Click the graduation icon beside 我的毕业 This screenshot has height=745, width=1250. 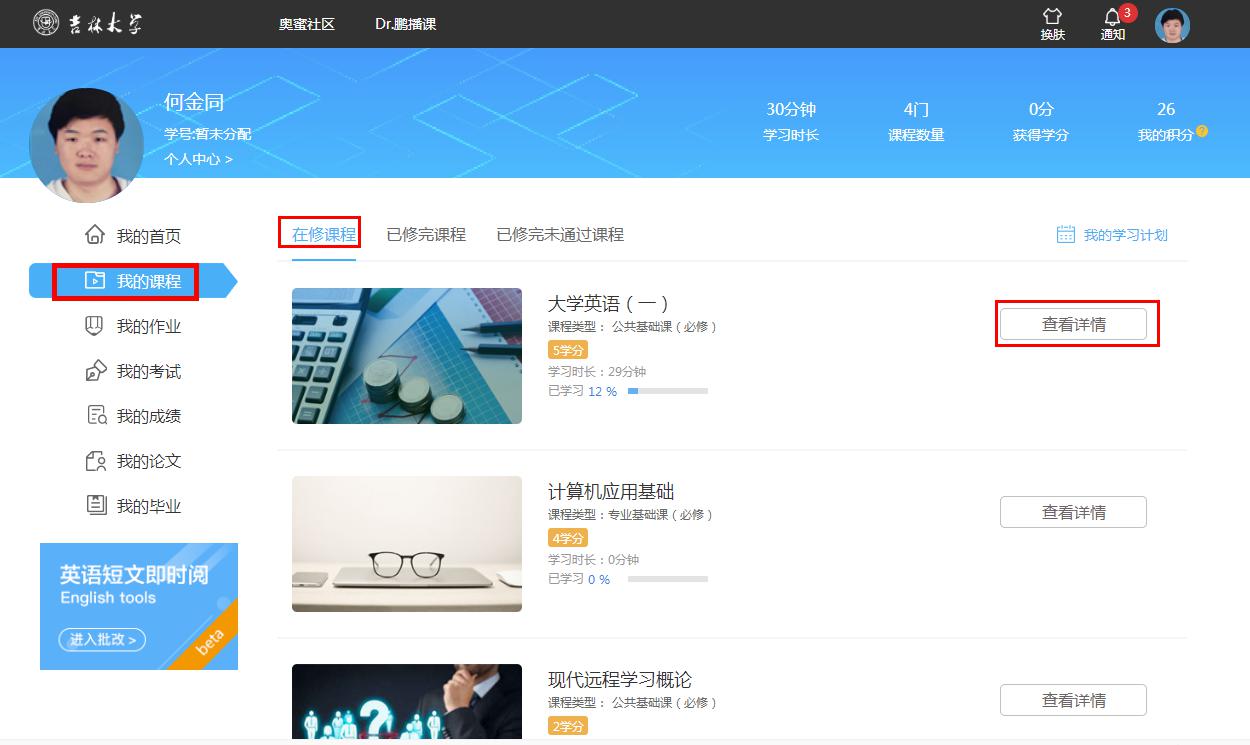pos(96,505)
